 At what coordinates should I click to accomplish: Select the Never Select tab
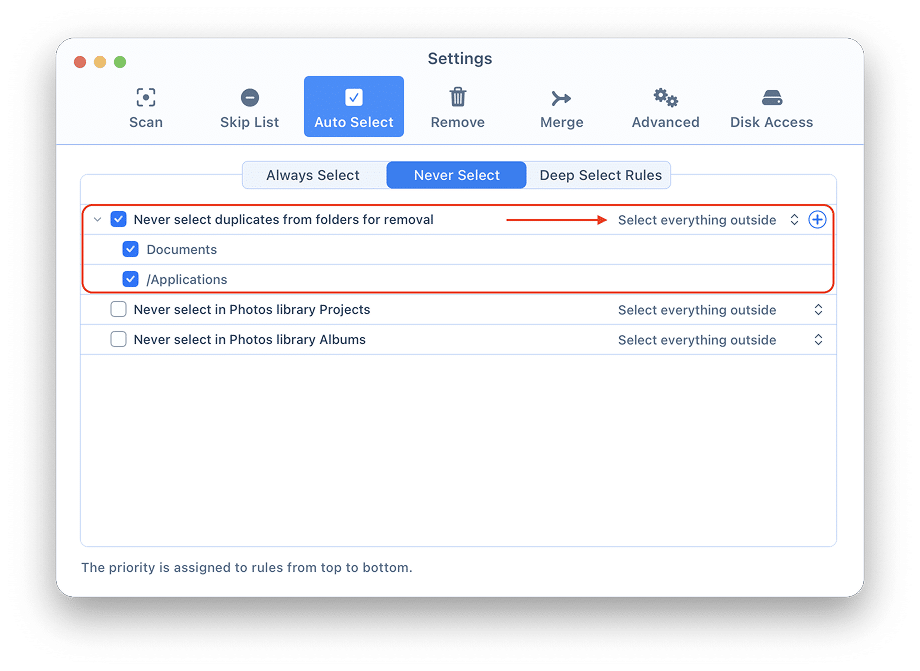[x=457, y=175]
